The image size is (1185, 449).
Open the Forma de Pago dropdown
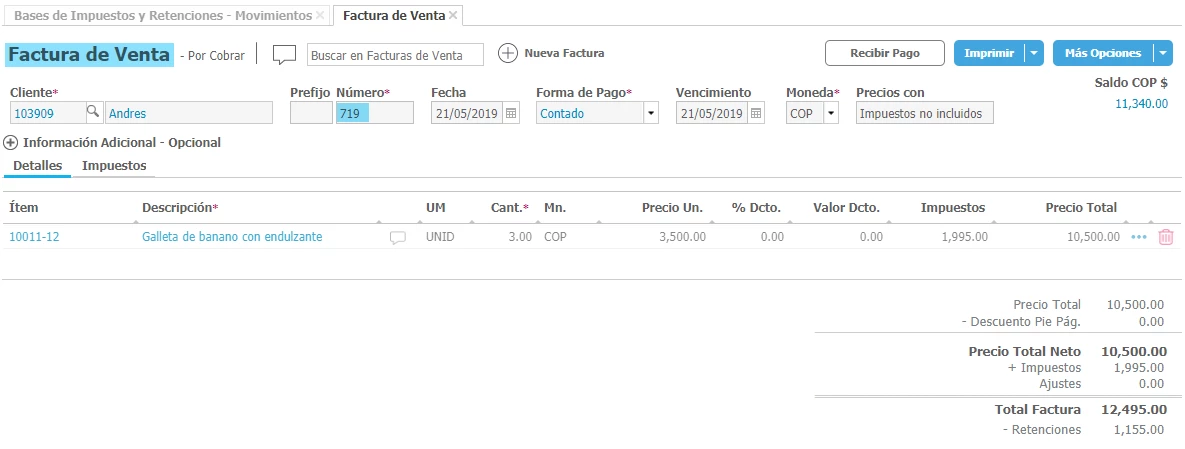[x=652, y=113]
